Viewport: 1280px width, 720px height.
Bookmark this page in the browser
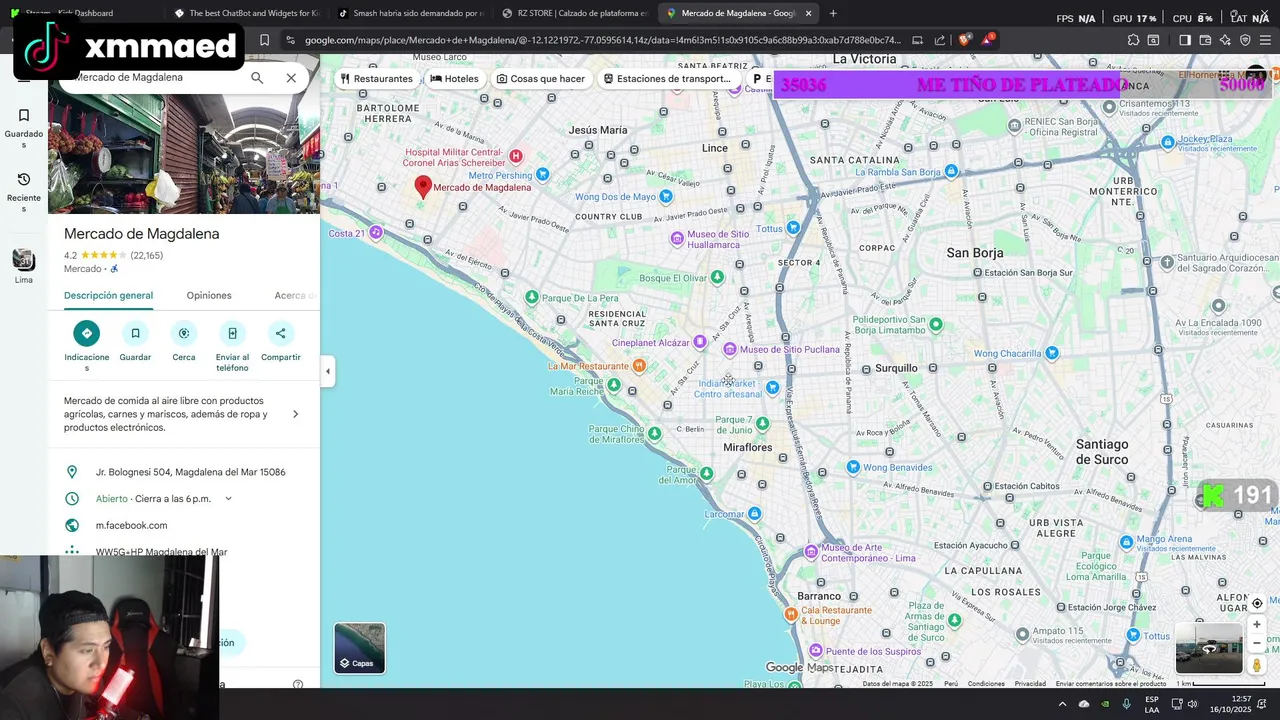(264, 40)
